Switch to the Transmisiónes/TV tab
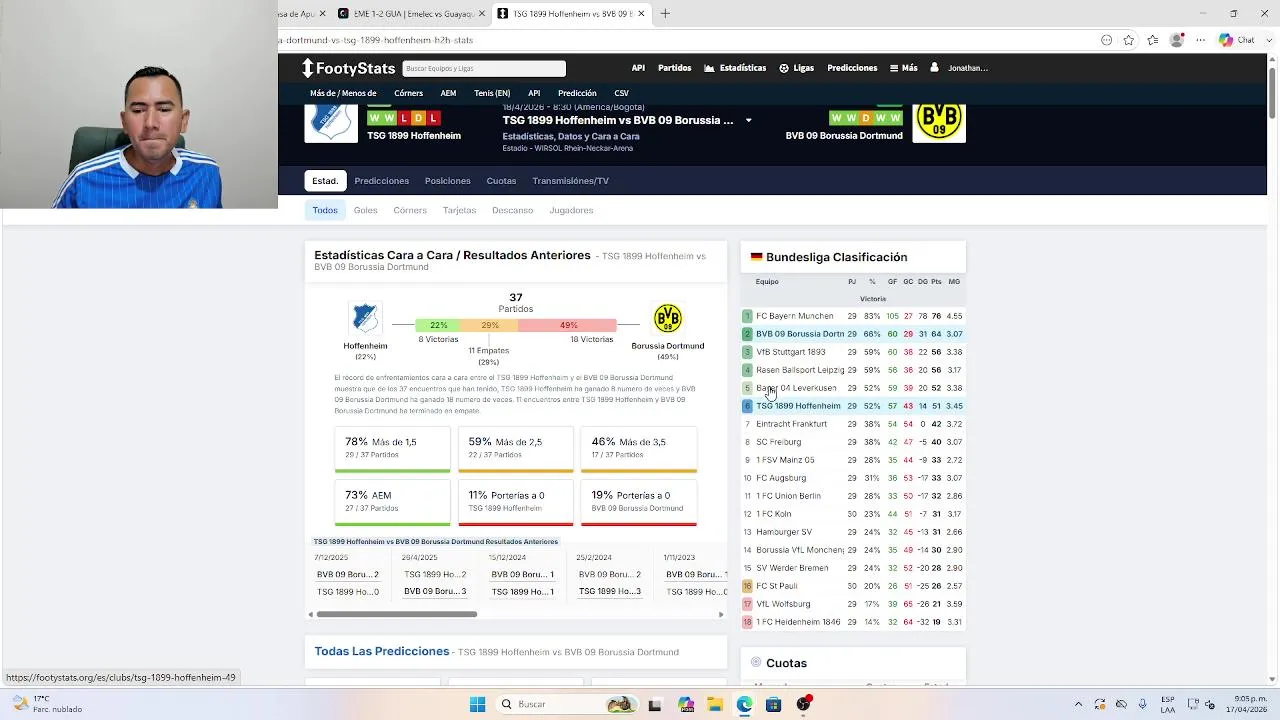This screenshot has width=1280, height=720. 570,181
